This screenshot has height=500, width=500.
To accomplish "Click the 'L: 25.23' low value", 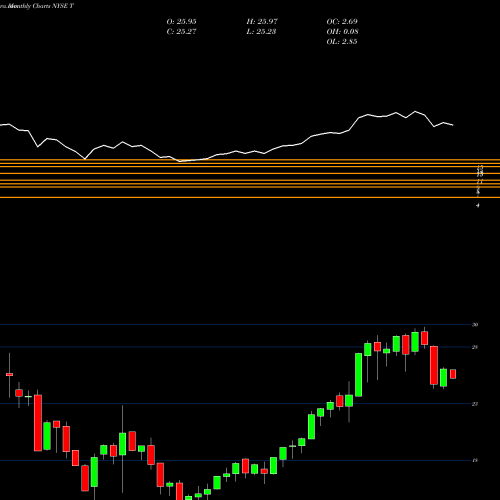I will point(261,32).
